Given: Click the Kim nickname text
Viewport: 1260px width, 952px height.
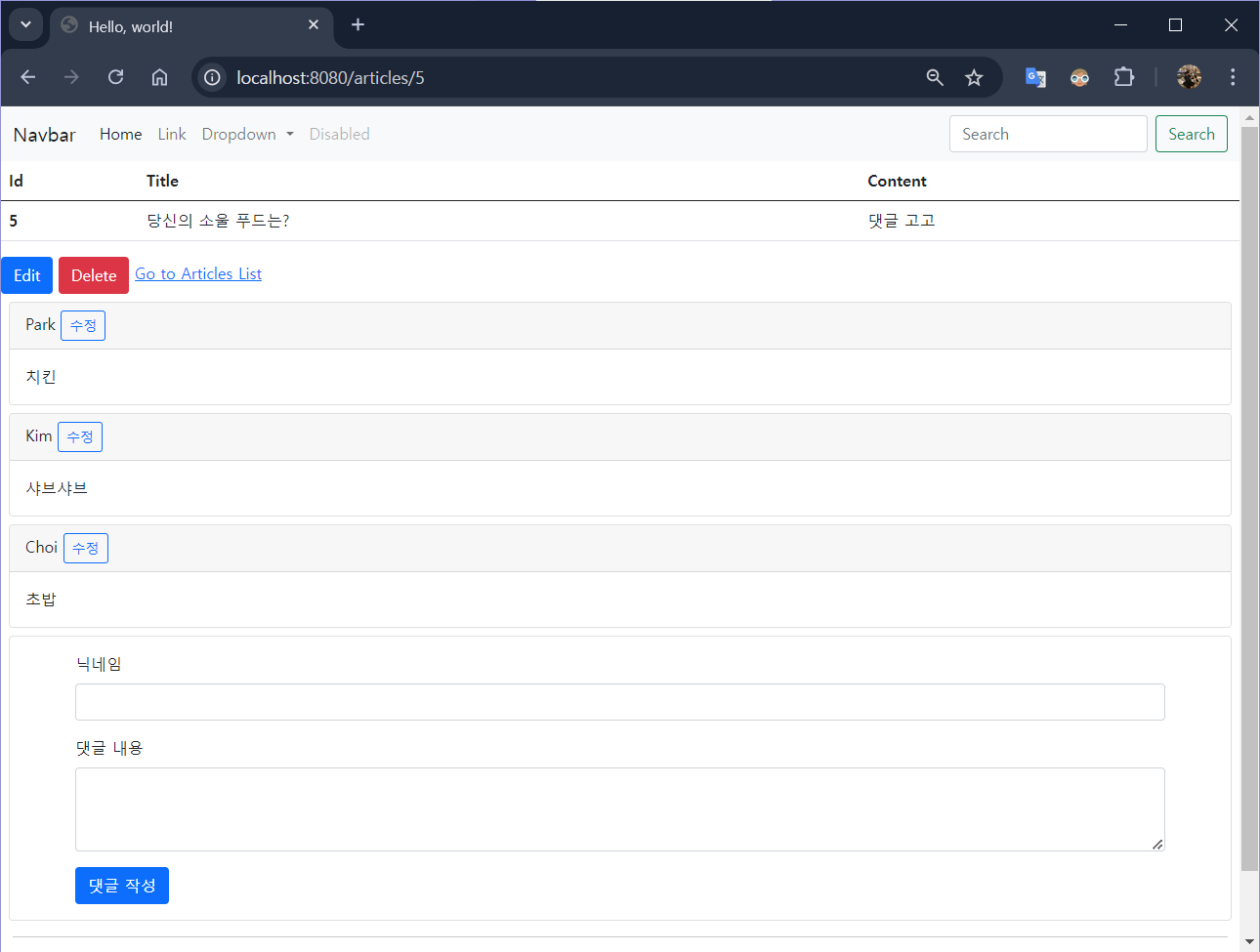Looking at the screenshot, I should pyautogui.click(x=39, y=435).
